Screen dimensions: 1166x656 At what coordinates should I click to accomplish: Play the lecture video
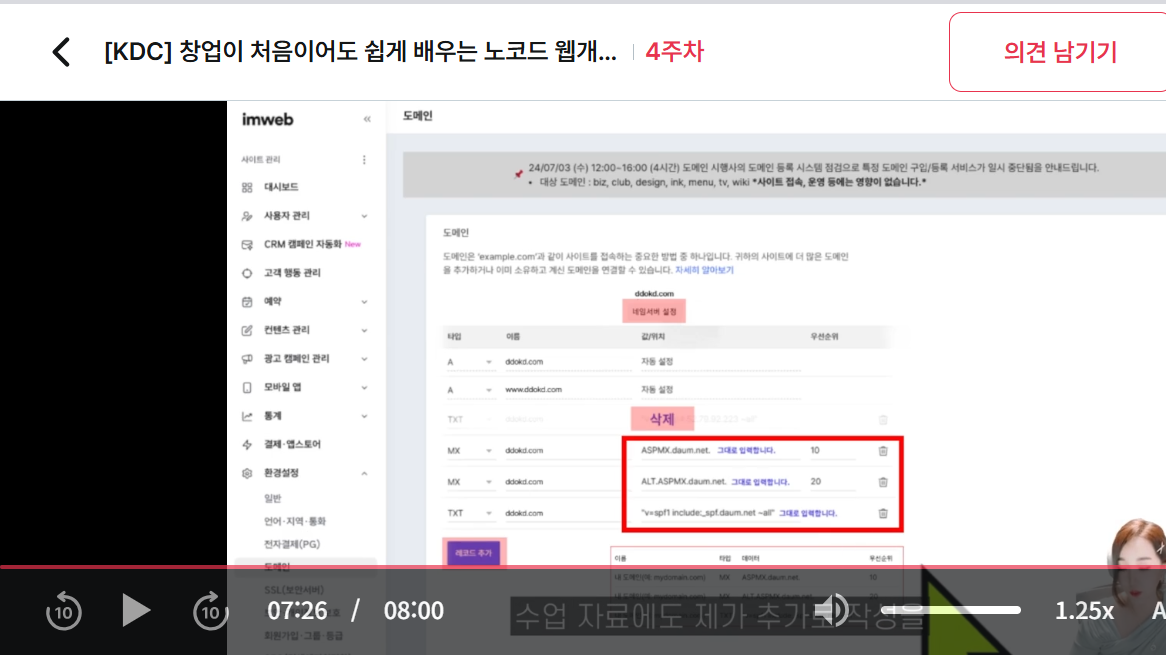(135, 611)
